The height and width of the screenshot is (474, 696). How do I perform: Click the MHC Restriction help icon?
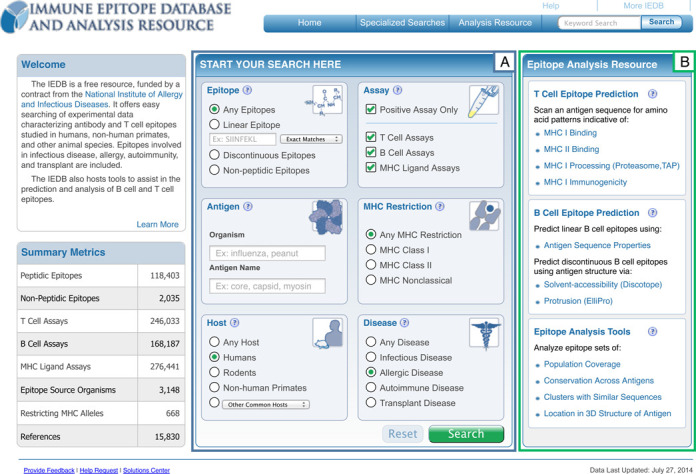[440, 207]
